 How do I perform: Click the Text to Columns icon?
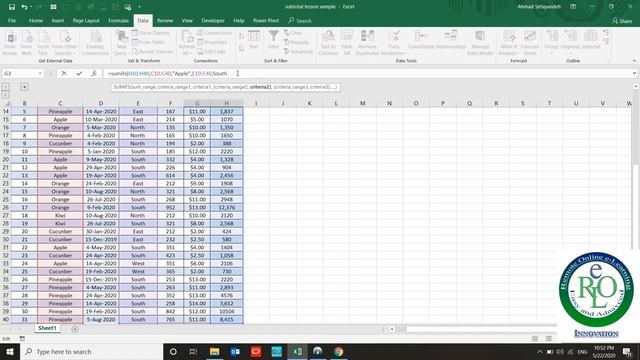pyautogui.click(x=328, y=43)
